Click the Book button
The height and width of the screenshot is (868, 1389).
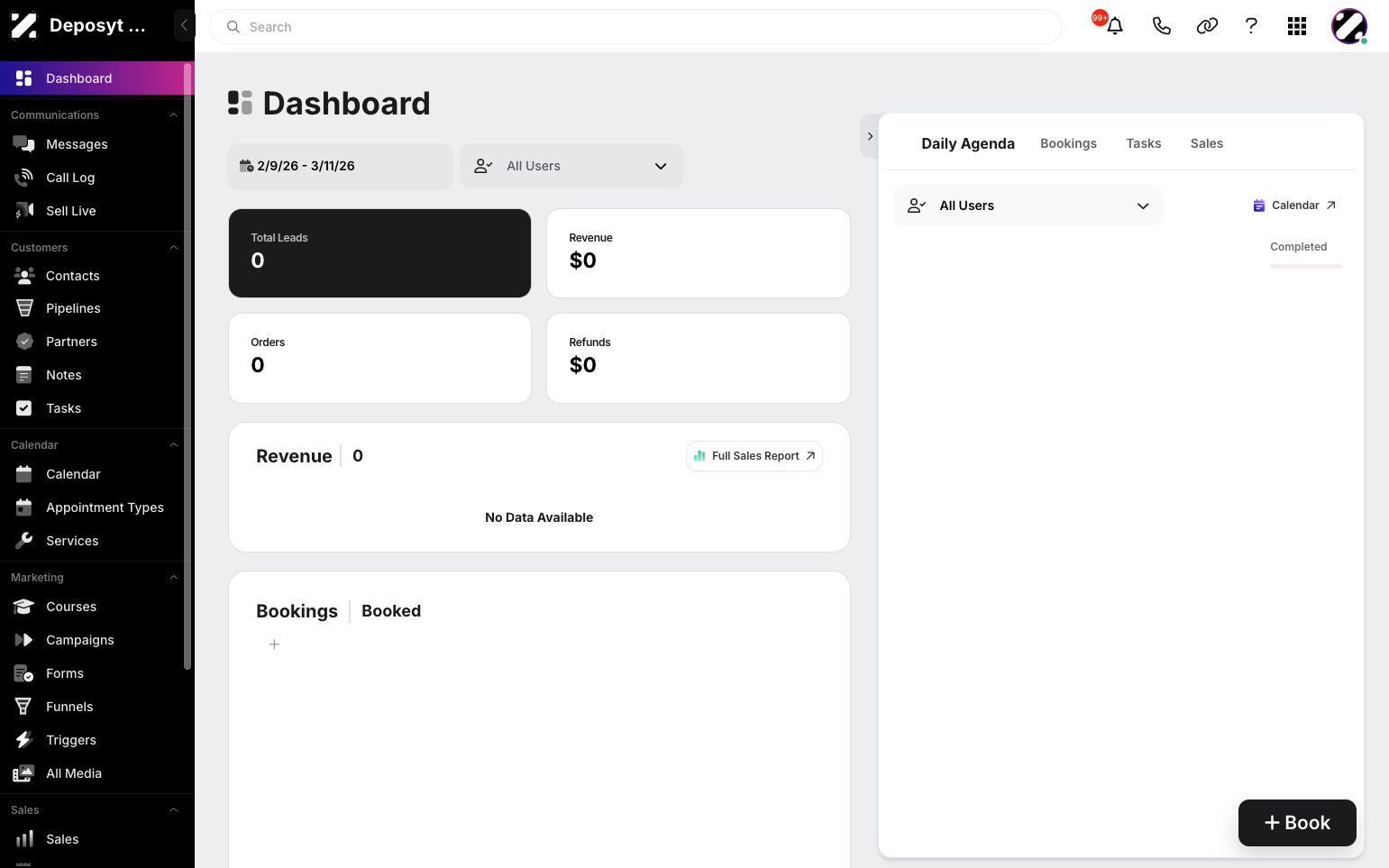click(1297, 823)
